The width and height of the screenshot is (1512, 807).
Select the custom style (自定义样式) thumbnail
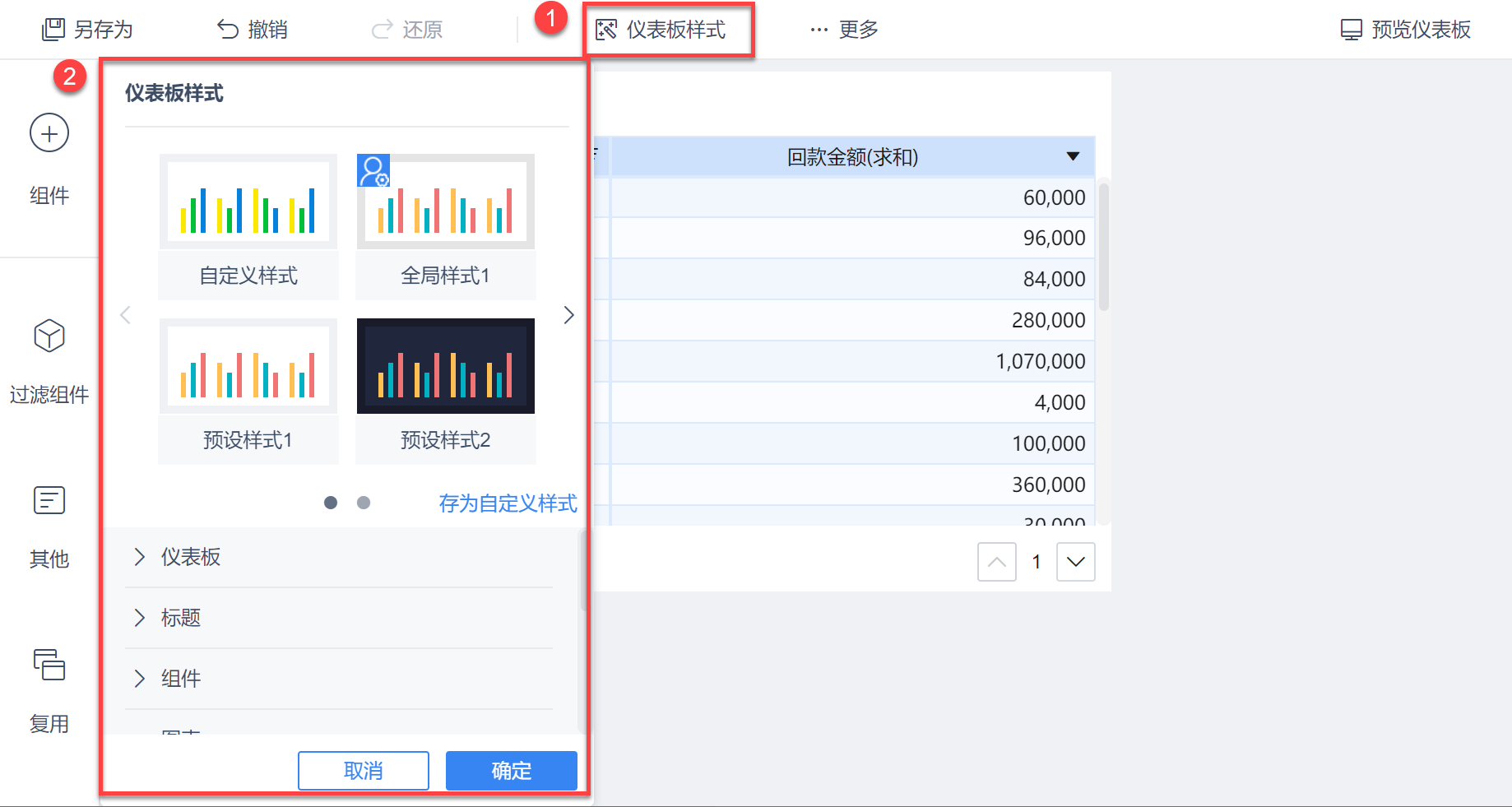click(248, 202)
